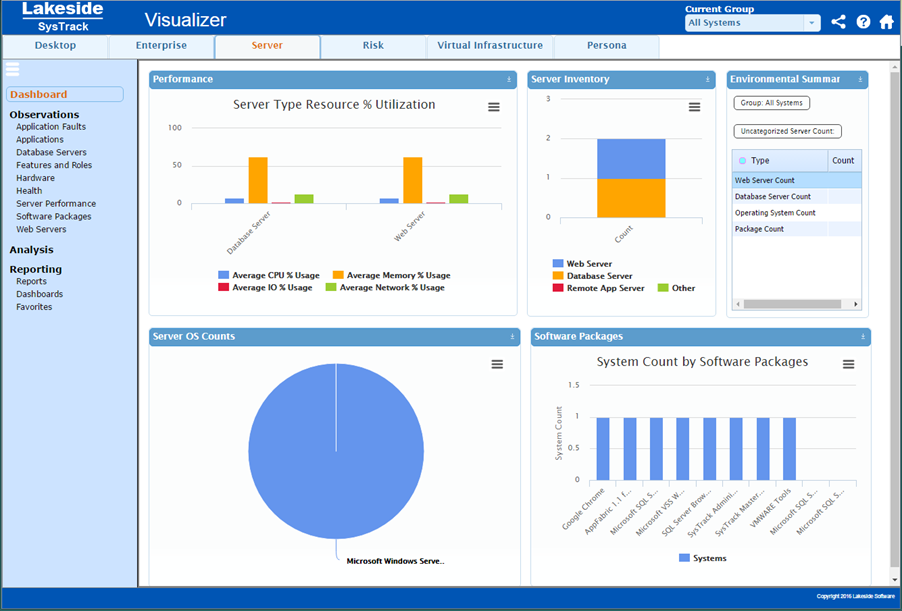Viewport: 902px width, 611px height.
Task: Collapse the Performance panel header arrow
Action: tap(510, 80)
